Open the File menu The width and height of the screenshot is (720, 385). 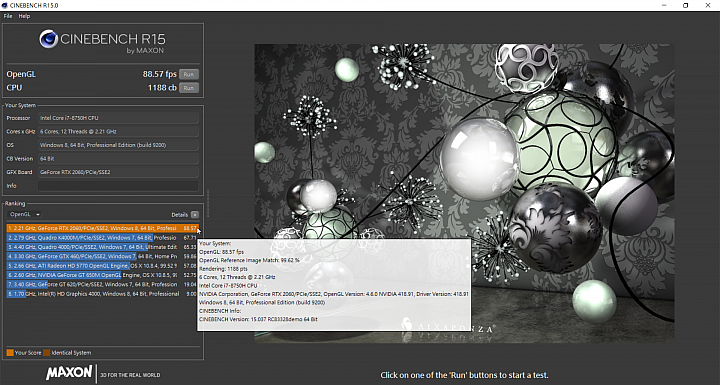[x=8, y=16]
